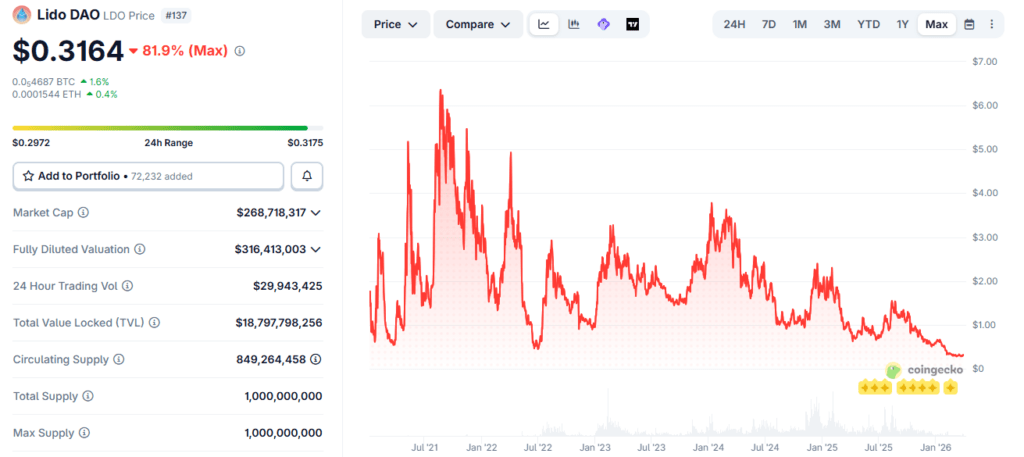
Task: Open the Compare dropdown
Action: 477,24
